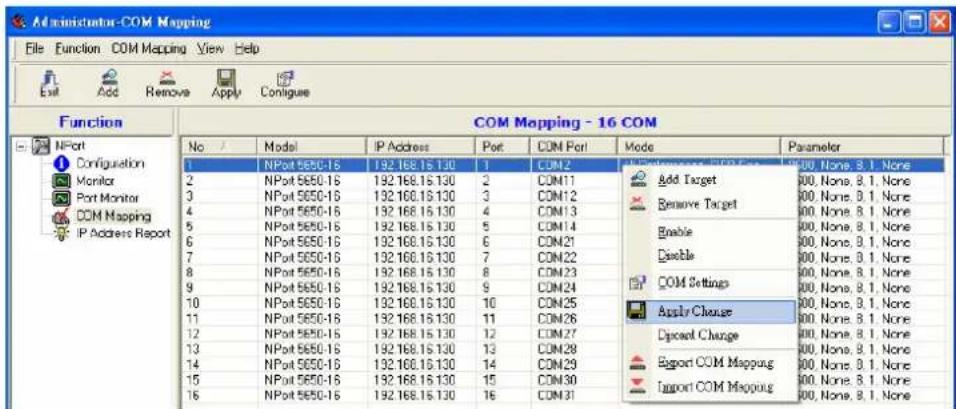The height and width of the screenshot is (409, 956).
Task: Click the COM Mapping - 16 COM header
Action: 565,122
